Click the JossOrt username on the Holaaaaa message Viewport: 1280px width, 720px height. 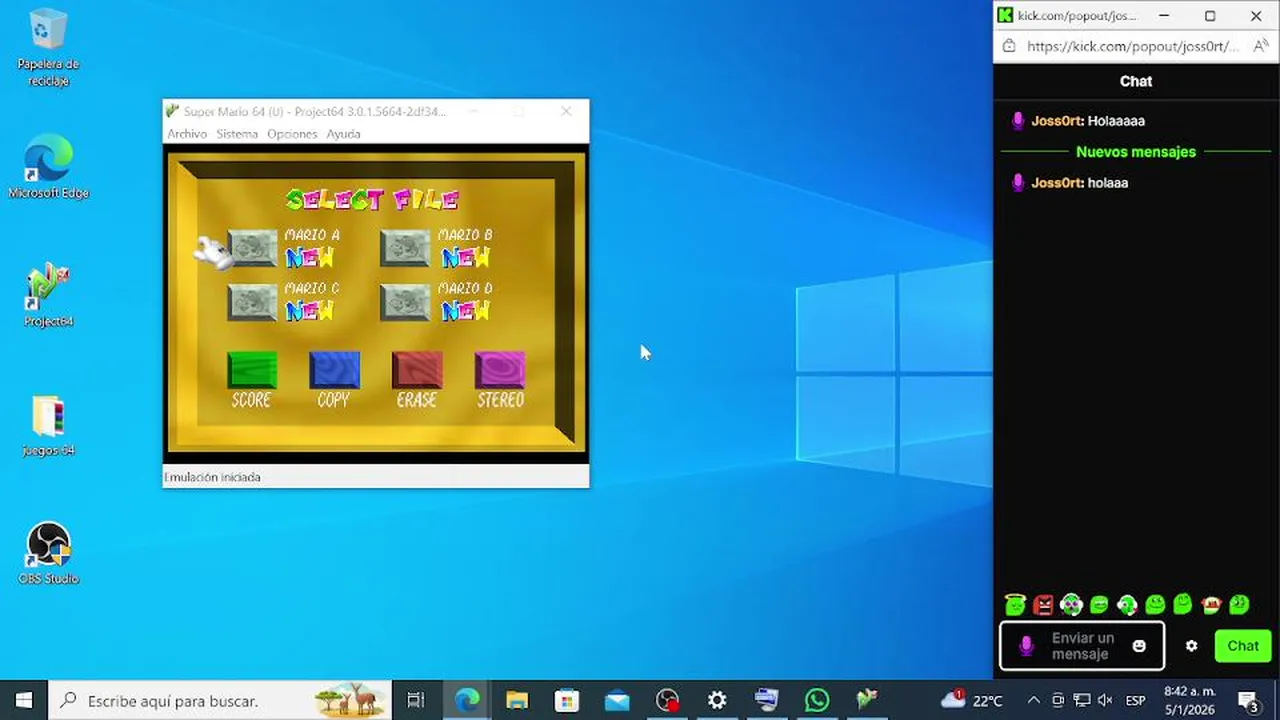tap(1057, 121)
